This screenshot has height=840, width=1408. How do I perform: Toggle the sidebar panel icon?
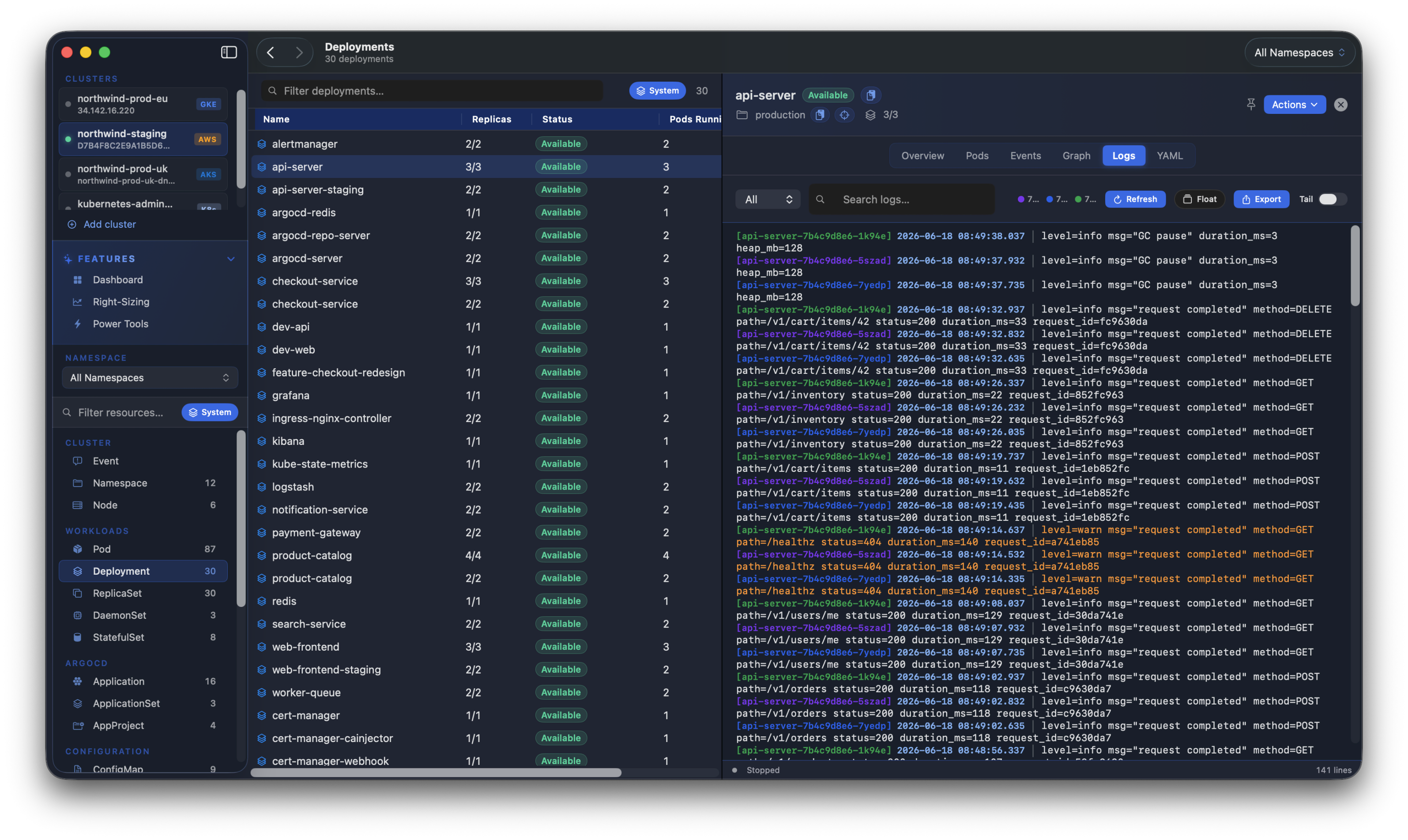(x=229, y=52)
